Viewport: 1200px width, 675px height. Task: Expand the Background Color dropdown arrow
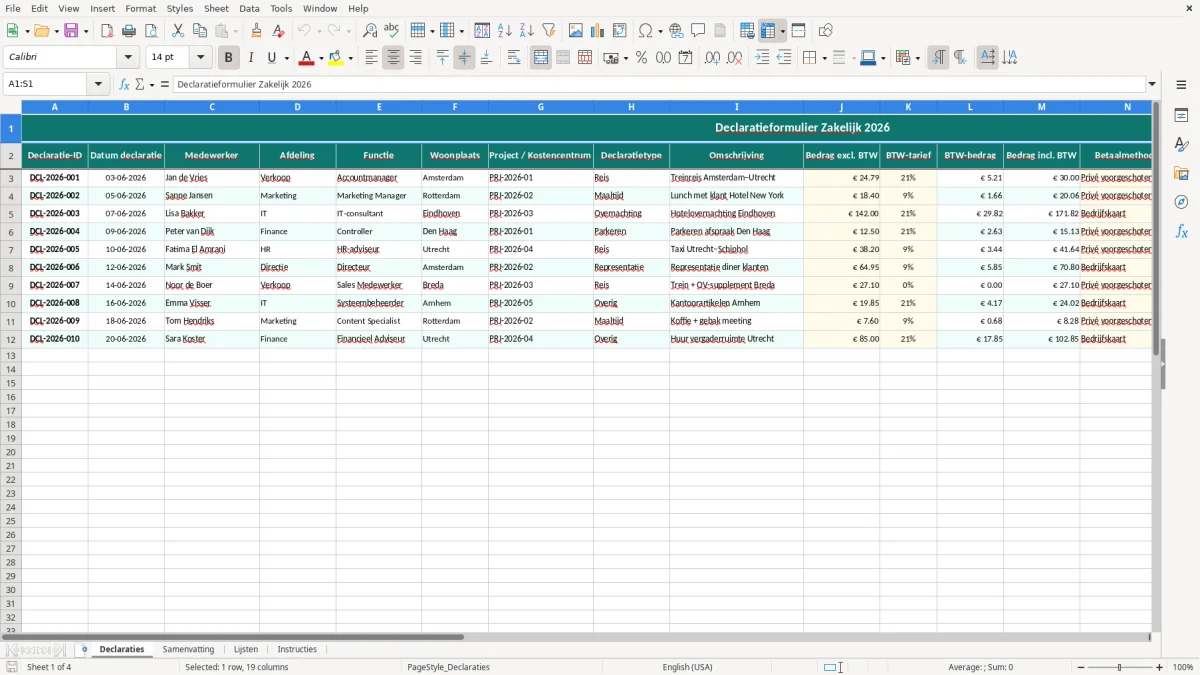click(350, 58)
